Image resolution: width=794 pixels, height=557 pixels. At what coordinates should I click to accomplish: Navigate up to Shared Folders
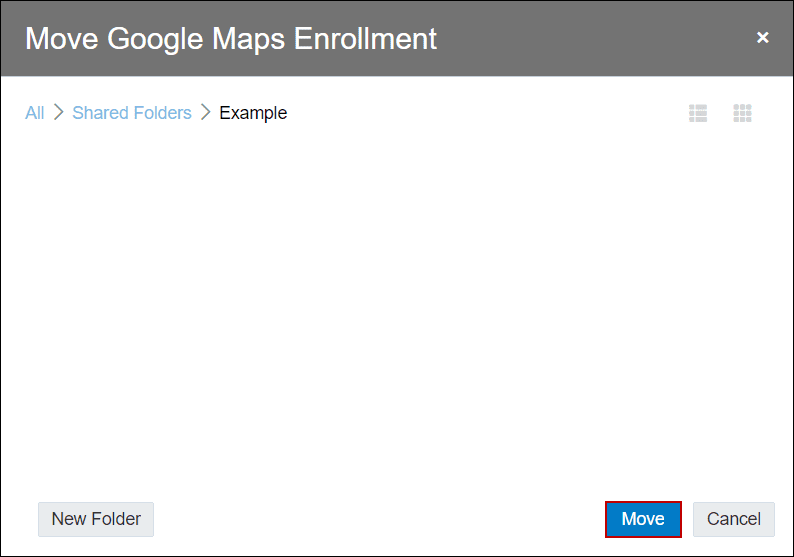click(132, 112)
